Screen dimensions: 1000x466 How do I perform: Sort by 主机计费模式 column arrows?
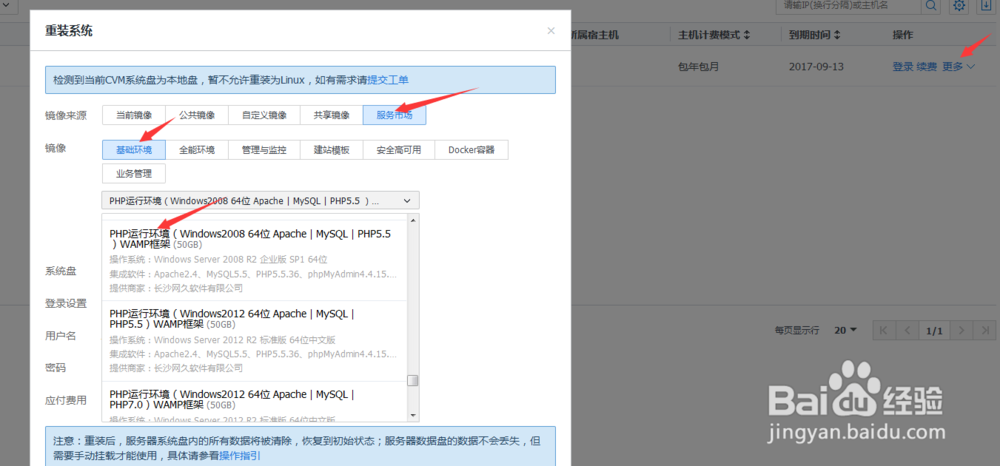747,34
